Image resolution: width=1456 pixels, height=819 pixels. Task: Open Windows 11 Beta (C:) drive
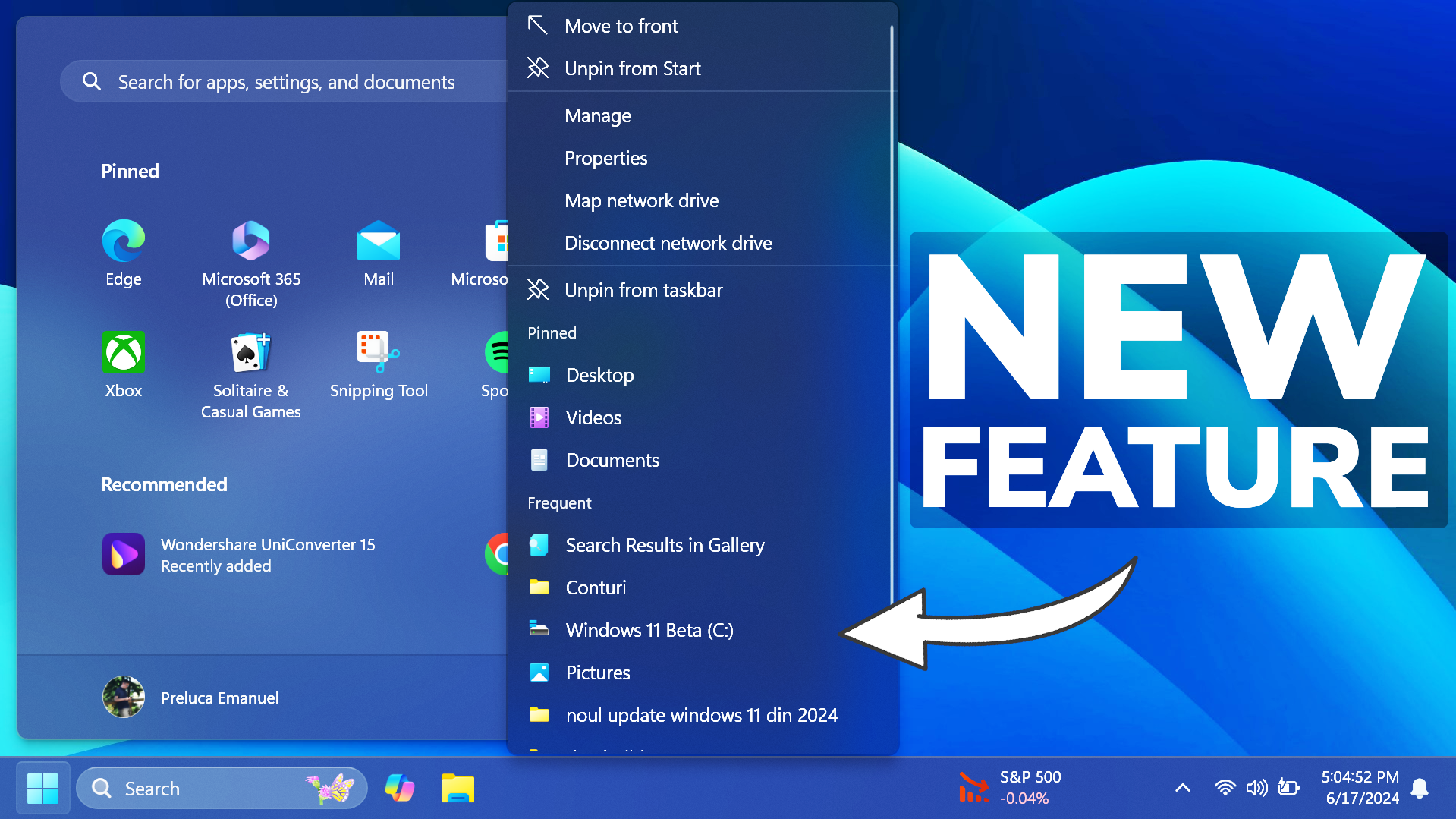[x=649, y=630]
